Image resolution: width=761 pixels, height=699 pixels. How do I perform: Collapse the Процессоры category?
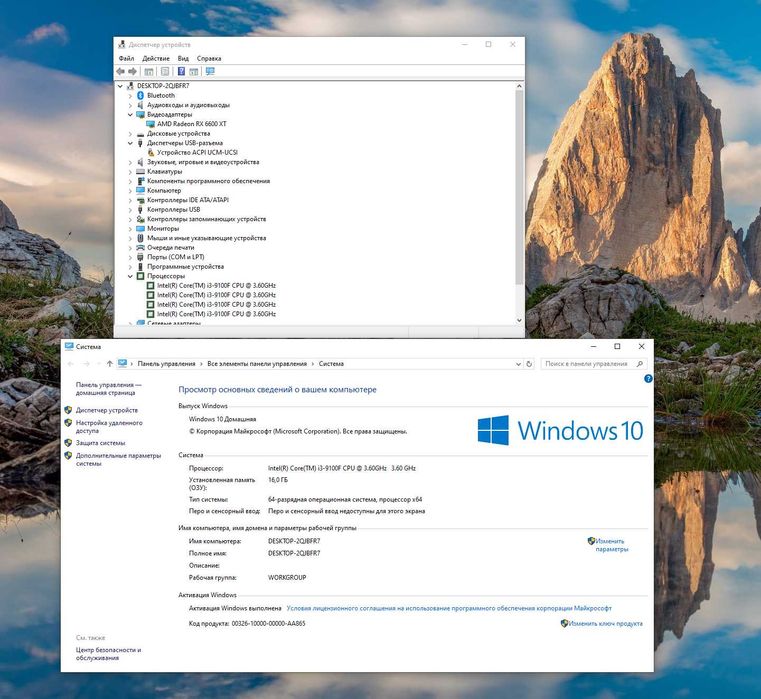130,276
